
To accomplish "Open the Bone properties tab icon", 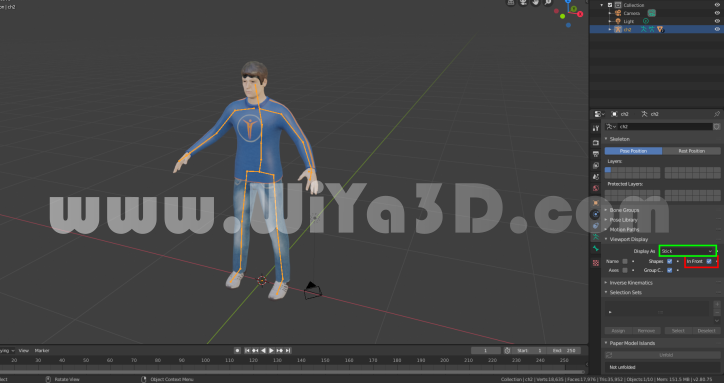I will pos(596,249).
